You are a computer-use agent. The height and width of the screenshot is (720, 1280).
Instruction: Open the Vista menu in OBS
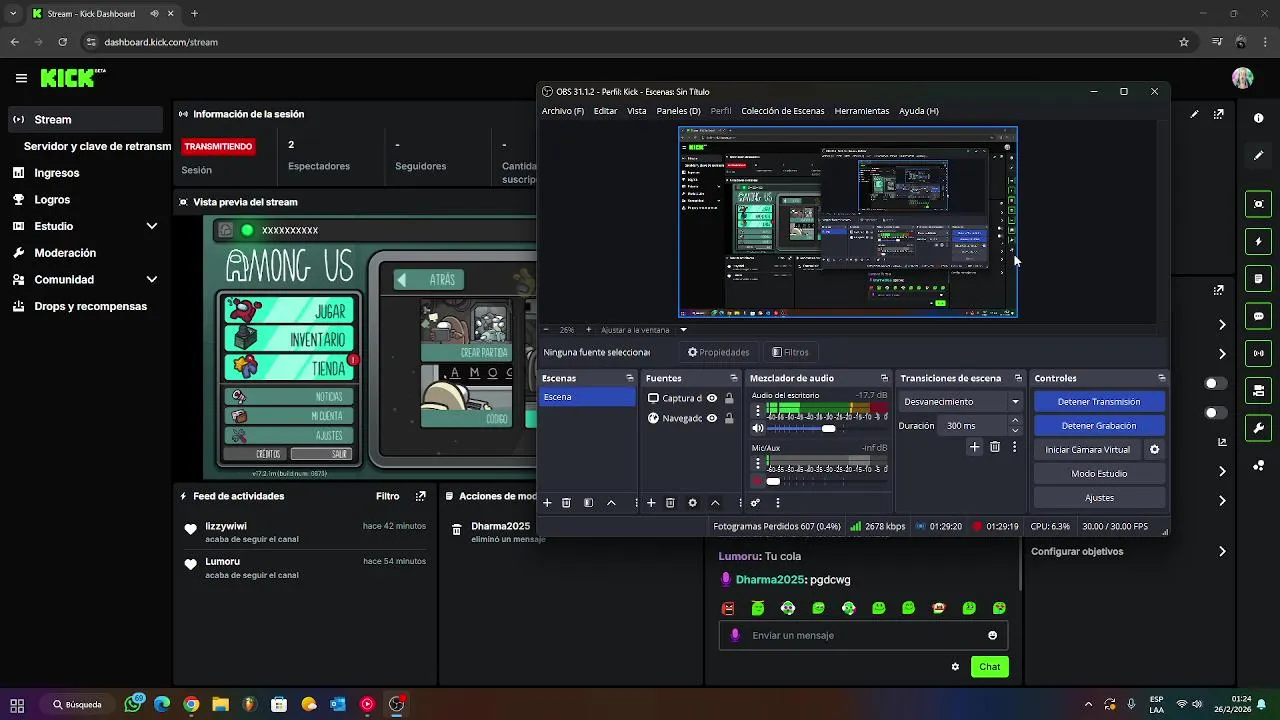[637, 111]
